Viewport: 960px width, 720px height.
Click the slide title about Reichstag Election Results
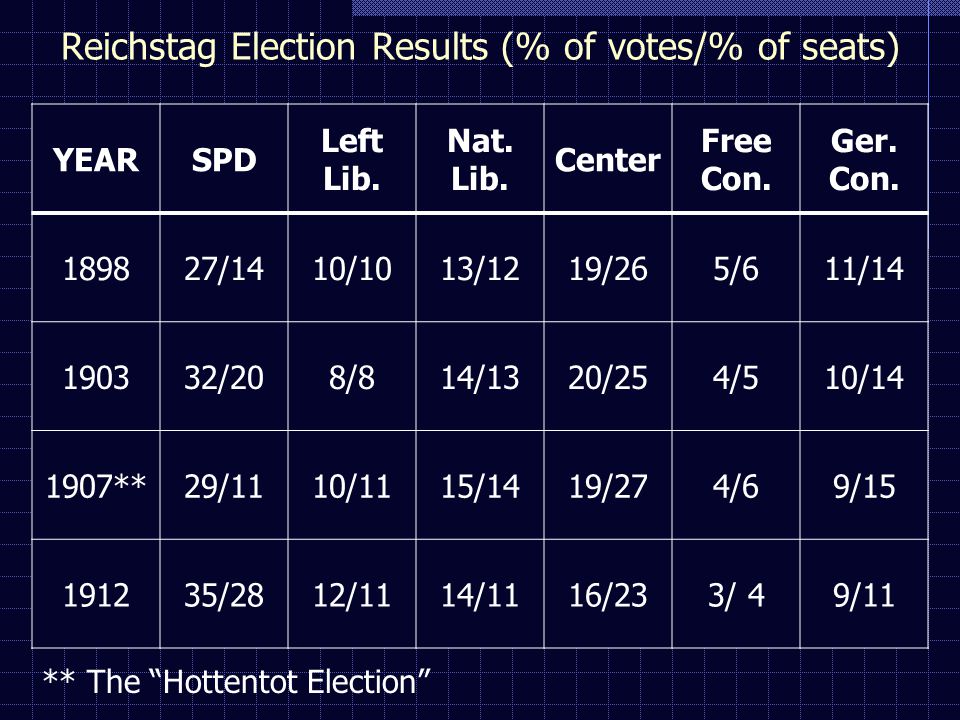[480, 47]
